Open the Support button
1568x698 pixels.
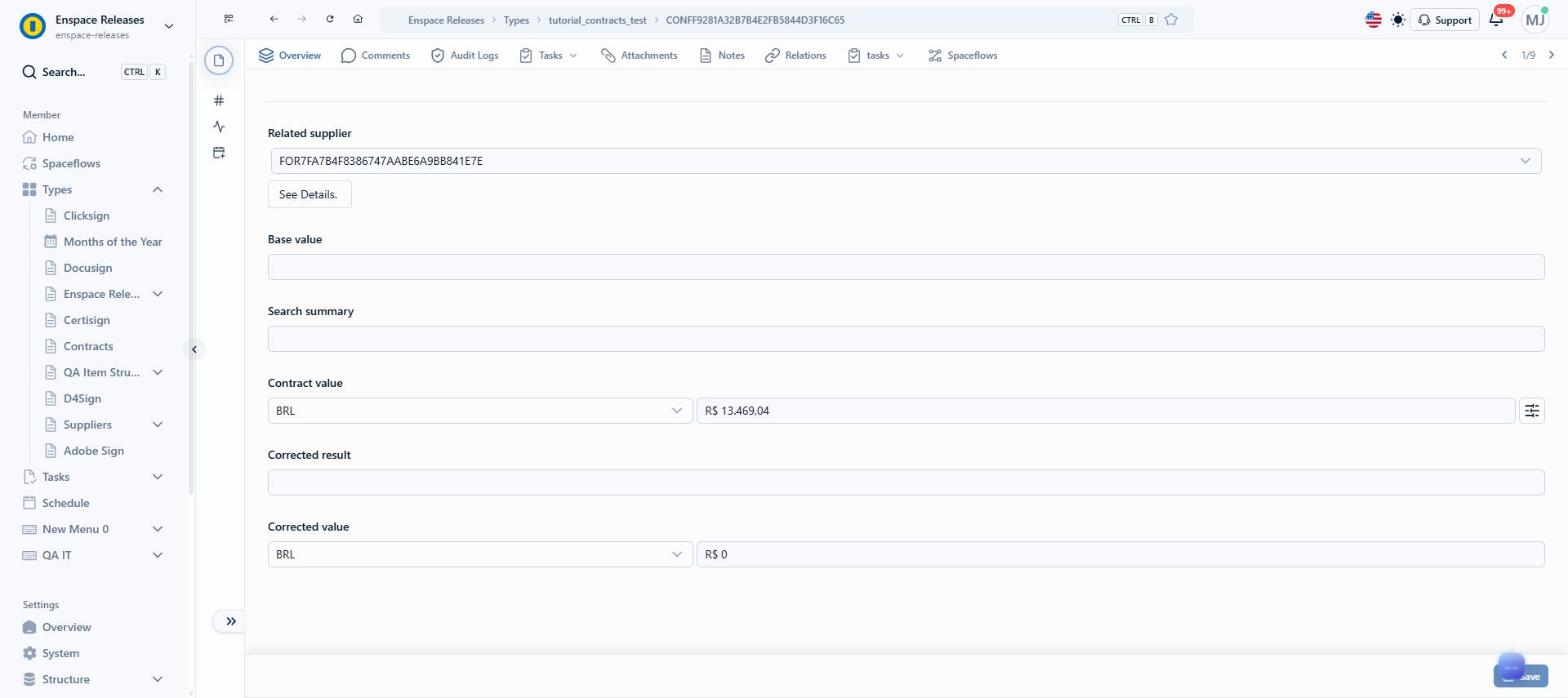coord(1444,19)
